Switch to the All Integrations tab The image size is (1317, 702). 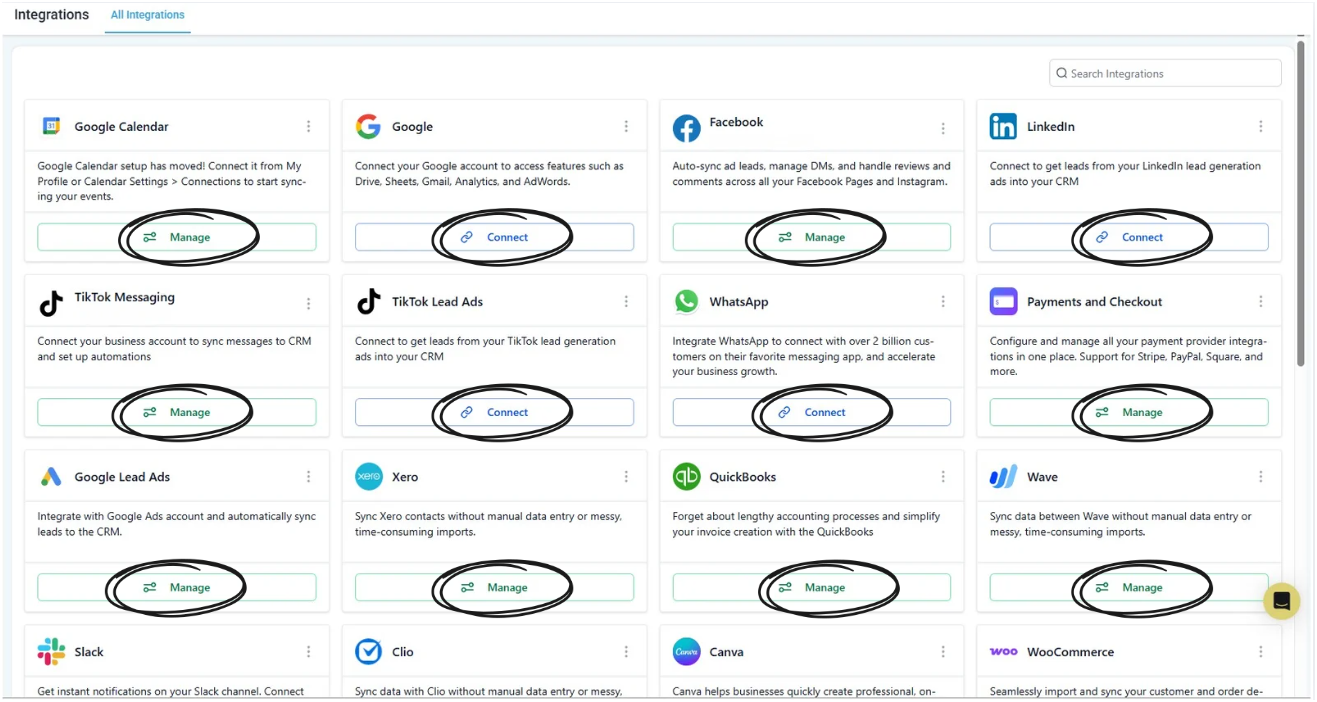coord(148,16)
